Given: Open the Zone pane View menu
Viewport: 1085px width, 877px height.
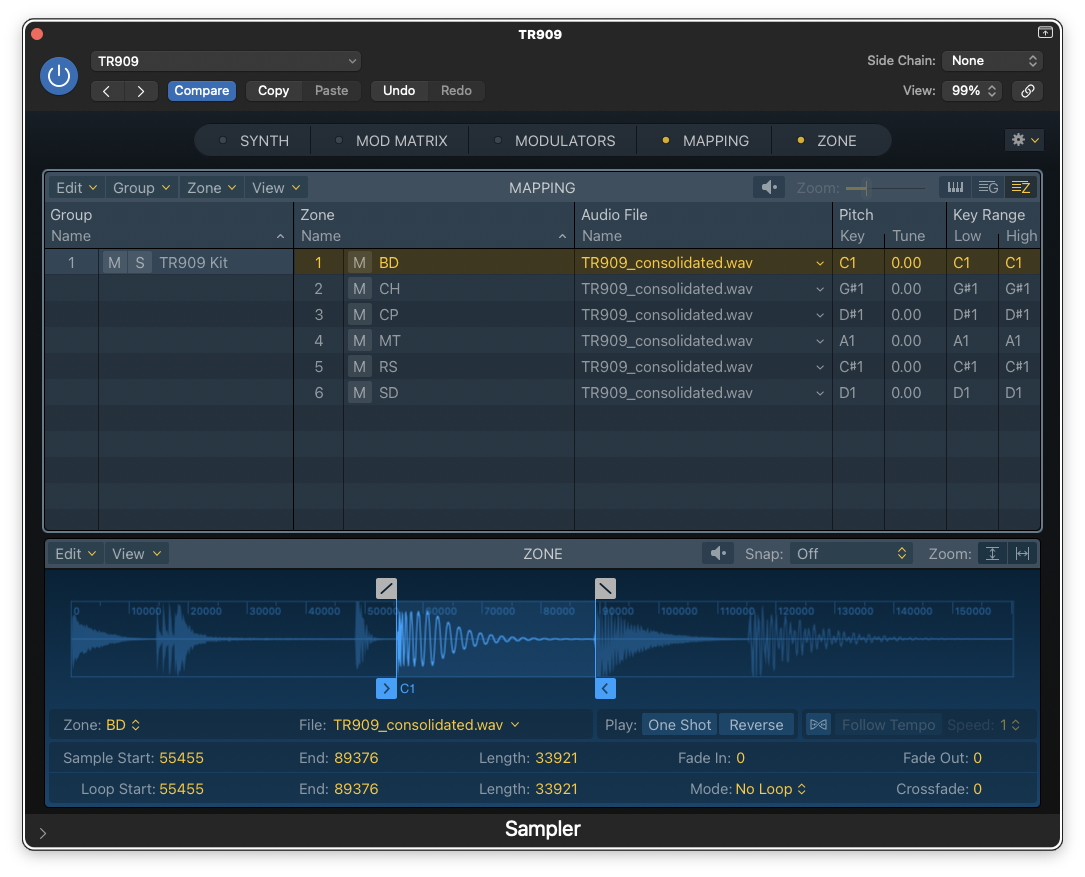Looking at the screenshot, I should coord(136,554).
